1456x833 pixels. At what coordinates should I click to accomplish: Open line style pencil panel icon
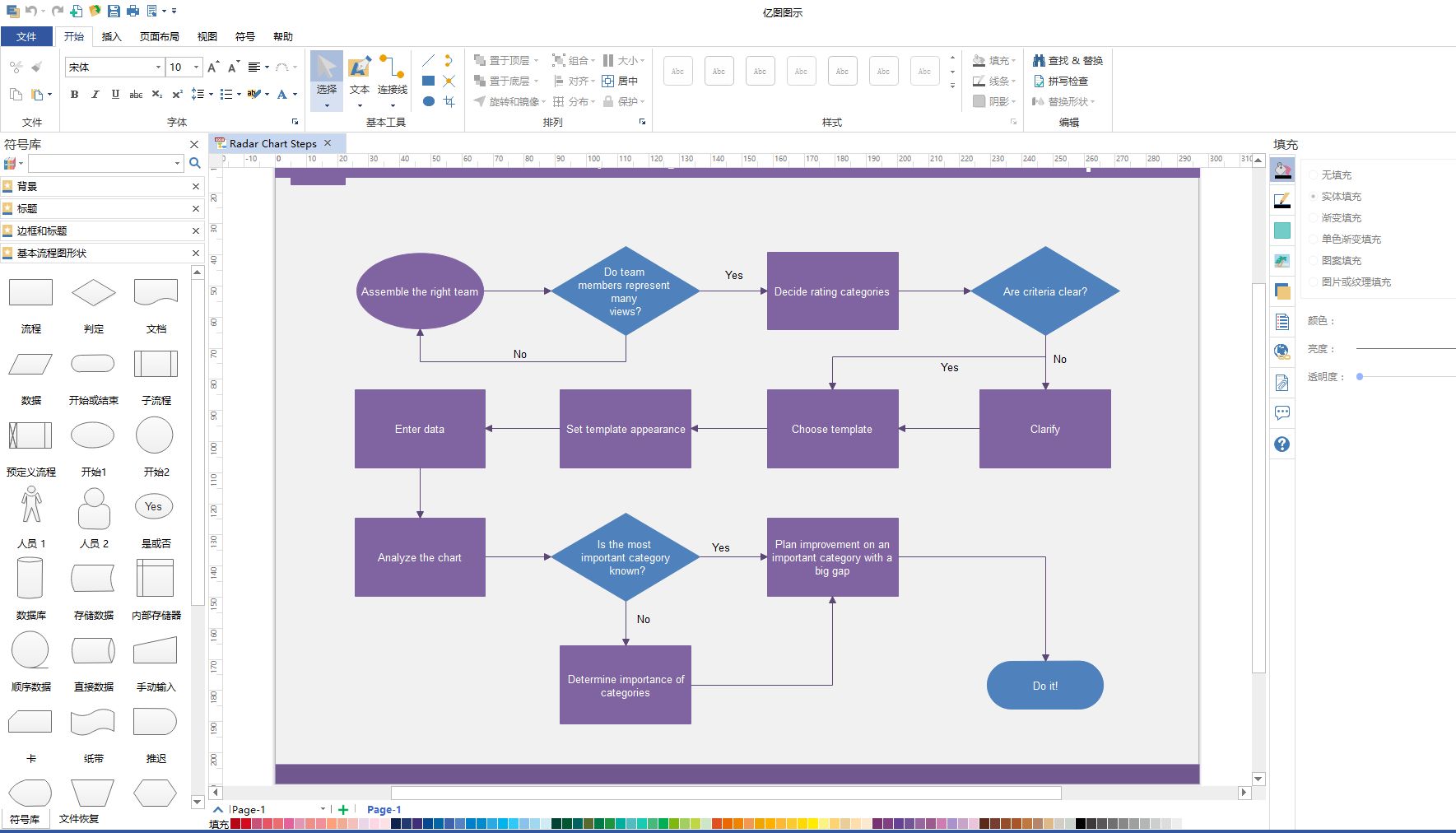(x=1282, y=200)
